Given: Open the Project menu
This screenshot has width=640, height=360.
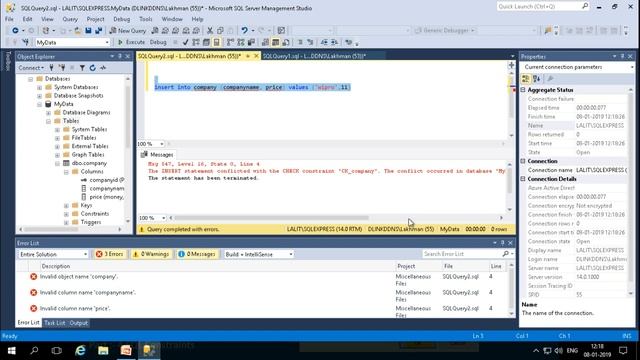Looking at the screenshot, I should [95, 19].
